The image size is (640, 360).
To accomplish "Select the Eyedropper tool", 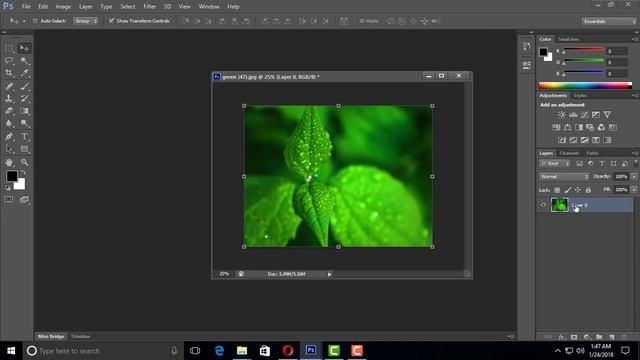I will click(24, 73).
